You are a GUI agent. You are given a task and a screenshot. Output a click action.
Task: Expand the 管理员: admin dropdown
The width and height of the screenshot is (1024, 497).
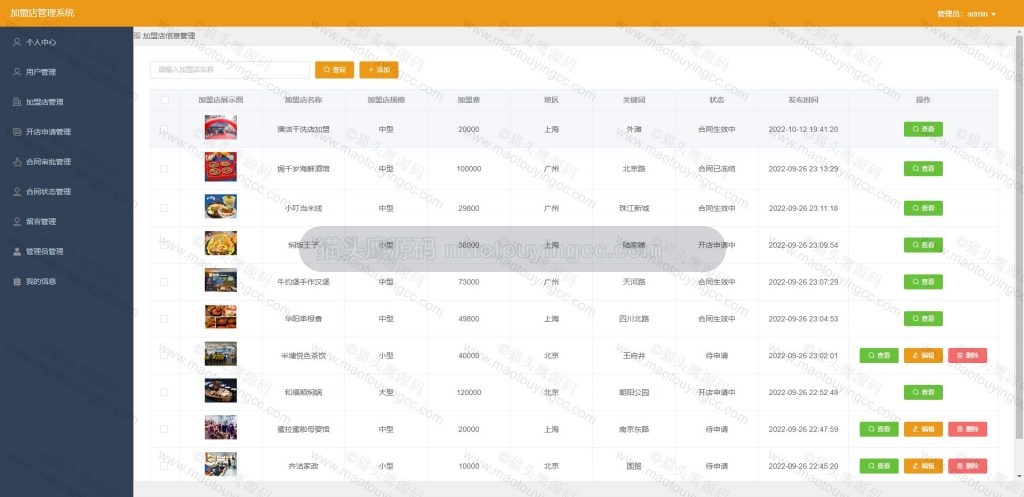[x=966, y=14]
